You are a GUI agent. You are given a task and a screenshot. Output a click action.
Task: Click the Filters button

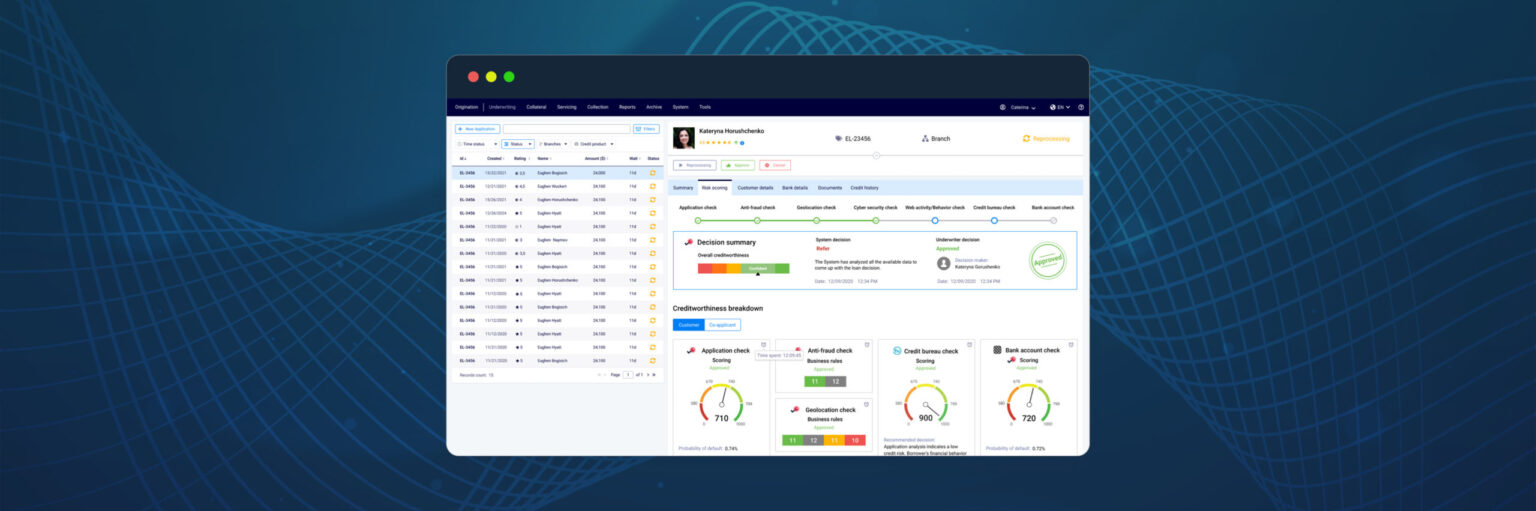pos(647,129)
